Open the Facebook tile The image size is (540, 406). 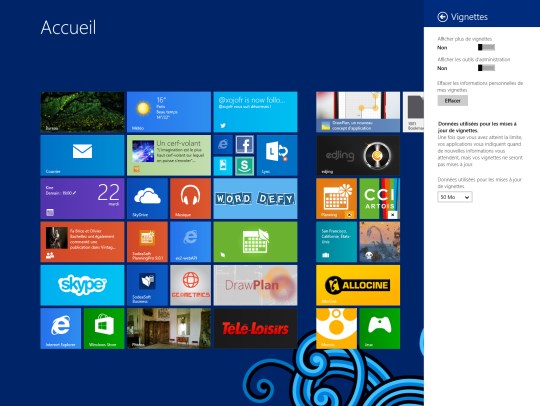pyautogui.click(x=245, y=145)
